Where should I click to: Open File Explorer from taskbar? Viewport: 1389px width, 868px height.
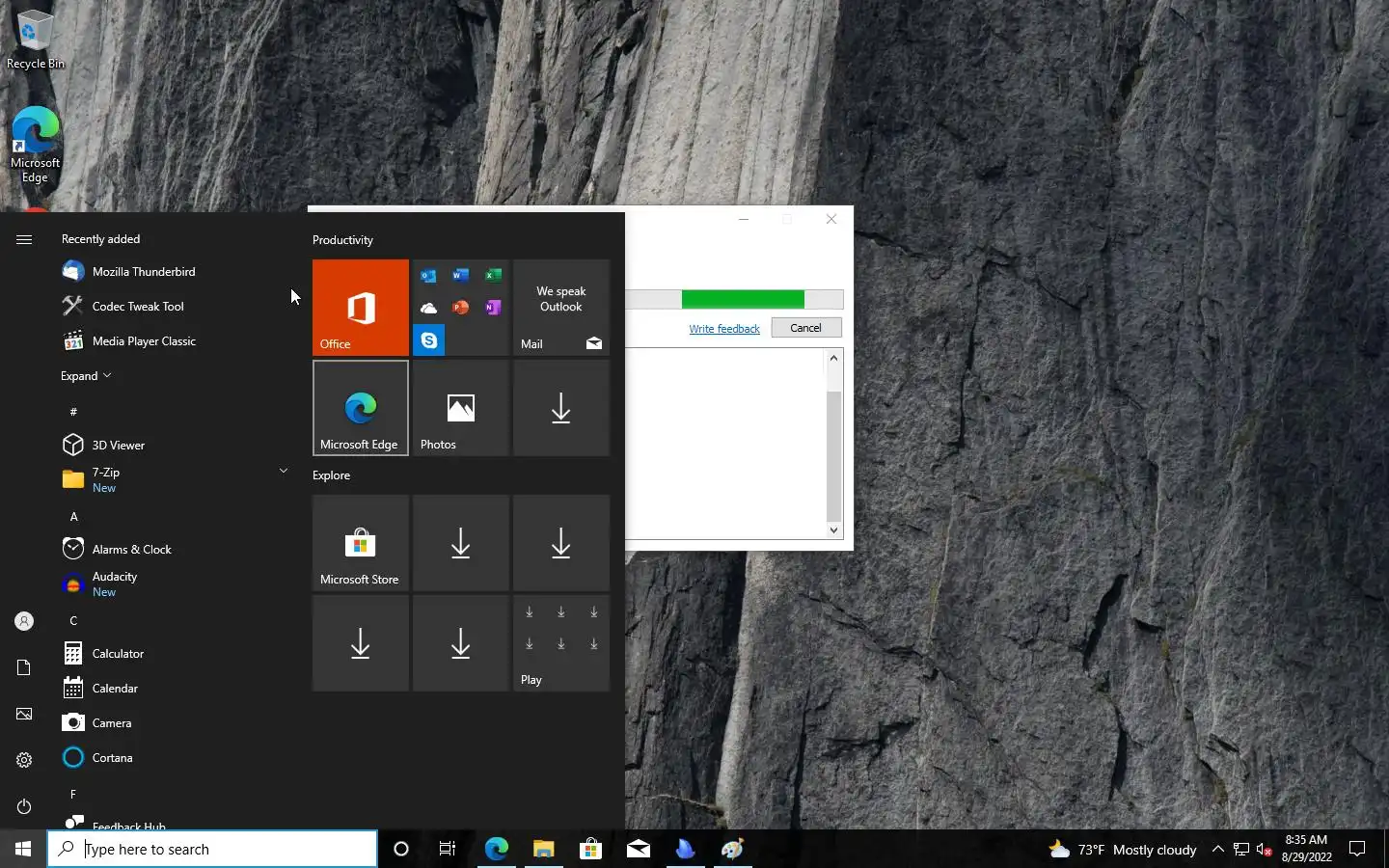click(543, 849)
